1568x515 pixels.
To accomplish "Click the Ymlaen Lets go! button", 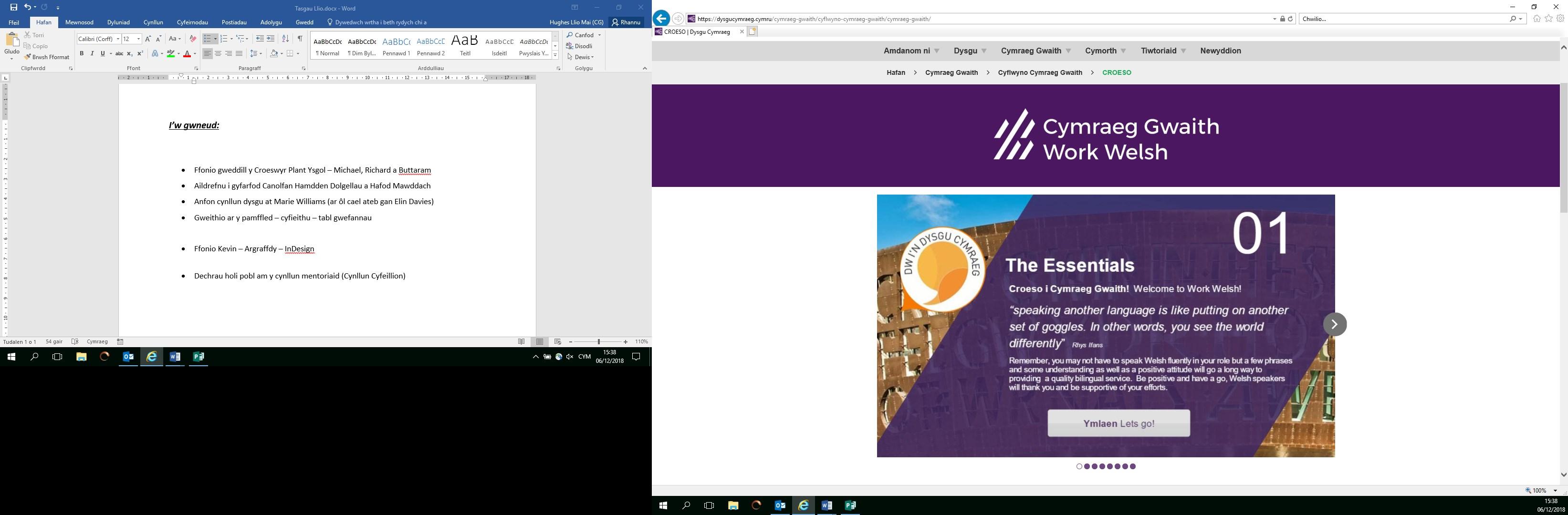I will (1118, 423).
